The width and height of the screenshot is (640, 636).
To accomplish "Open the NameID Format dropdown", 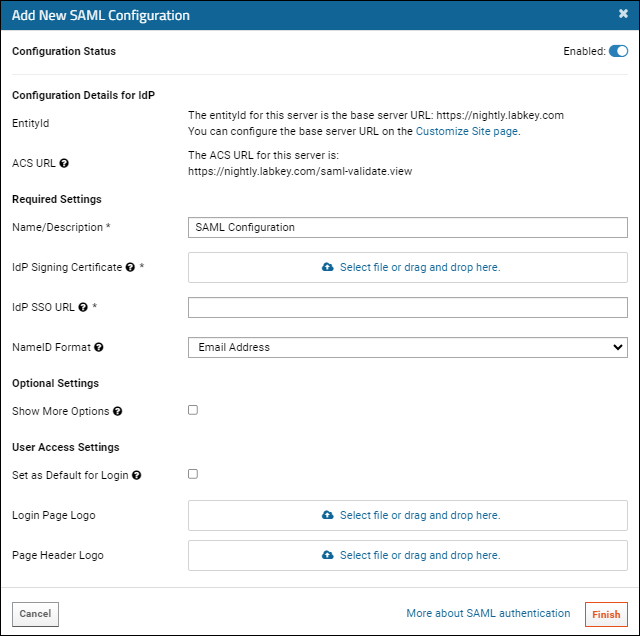I will coord(408,347).
